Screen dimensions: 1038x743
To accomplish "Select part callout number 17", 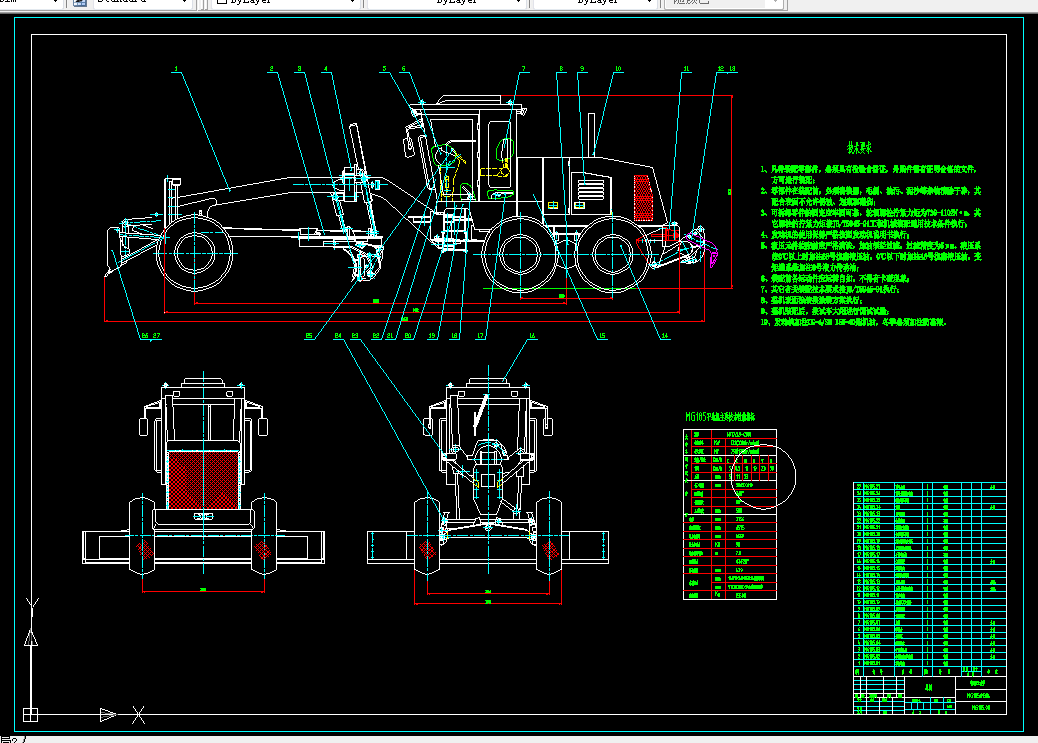I will tap(481, 336).
